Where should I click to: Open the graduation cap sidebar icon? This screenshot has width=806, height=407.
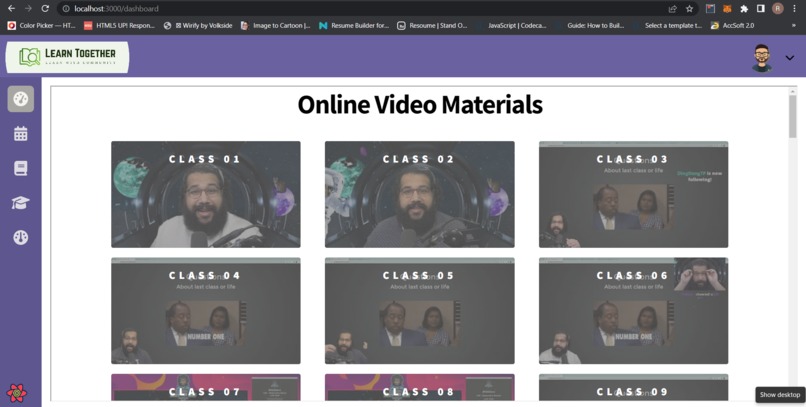21,203
